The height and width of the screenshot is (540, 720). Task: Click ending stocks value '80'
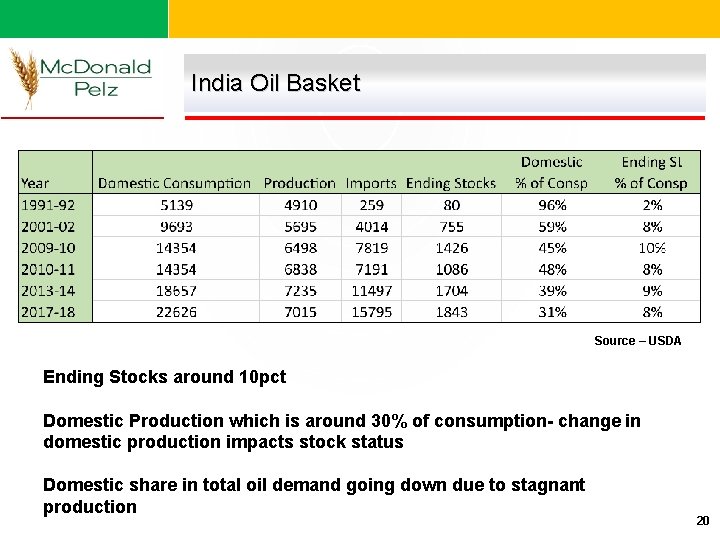click(x=452, y=205)
